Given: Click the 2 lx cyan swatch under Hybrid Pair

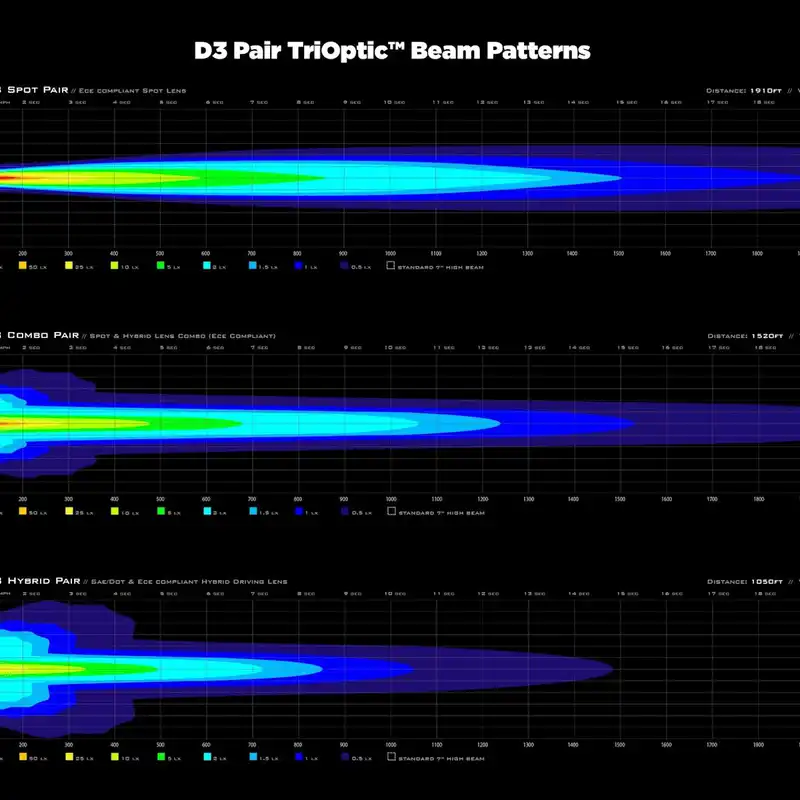Looking at the screenshot, I should pyautogui.click(x=207, y=757).
